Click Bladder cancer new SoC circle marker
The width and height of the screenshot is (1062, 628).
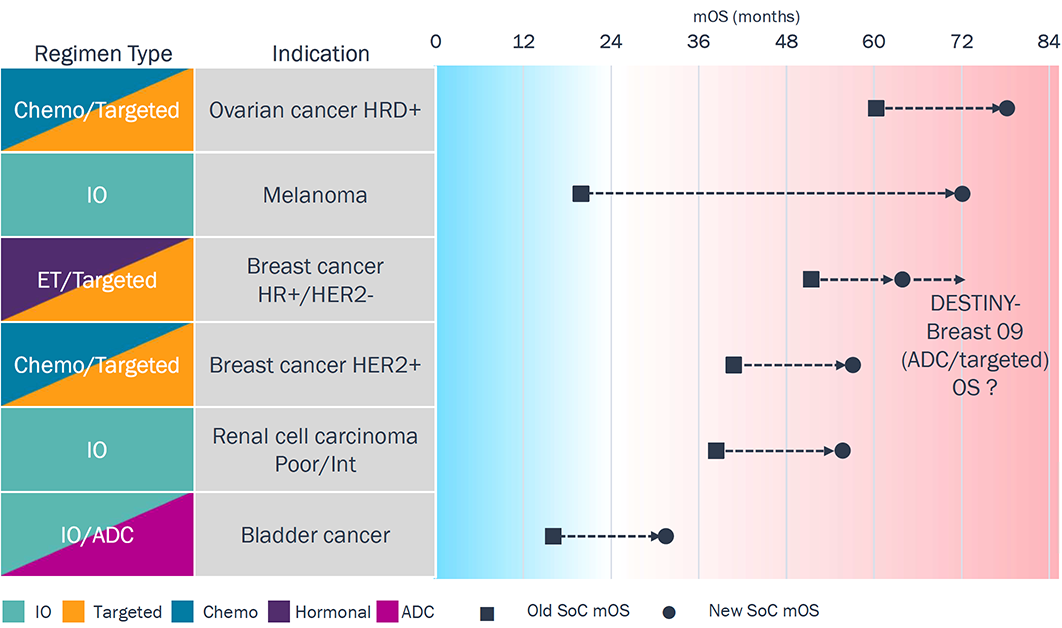click(x=666, y=536)
